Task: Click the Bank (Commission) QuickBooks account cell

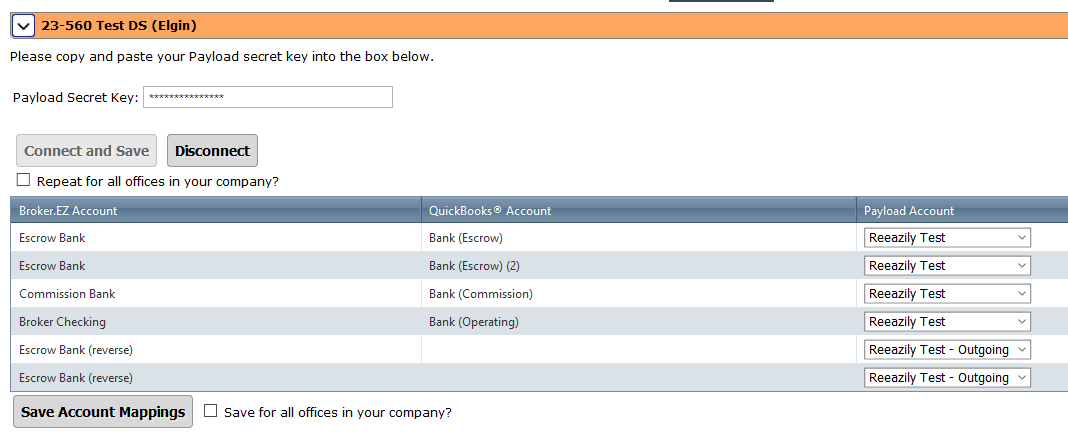Action: pos(481,294)
